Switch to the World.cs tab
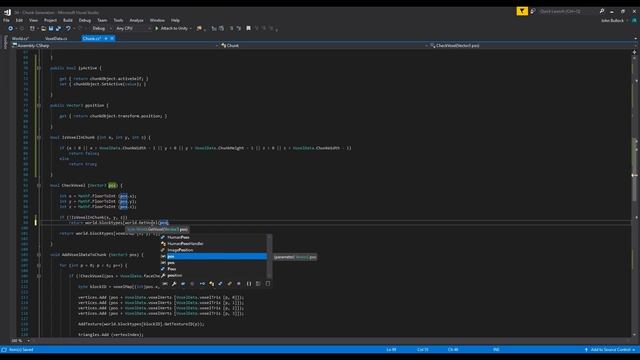This screenshot has width=640, height=360. tap(20, 38)
